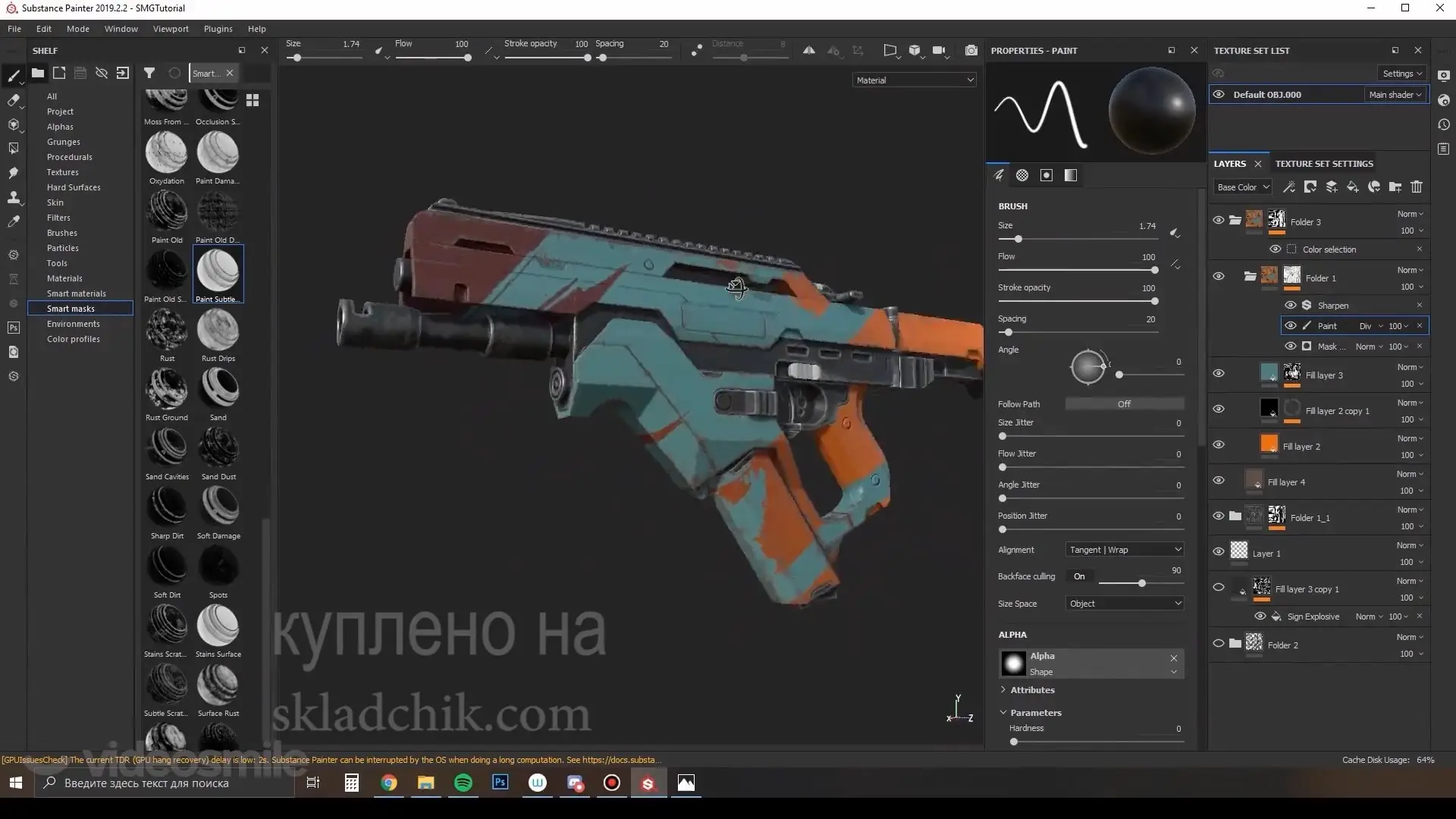
Task: Click the Settings button in Texture Set List
Action: coord(1401,74)
